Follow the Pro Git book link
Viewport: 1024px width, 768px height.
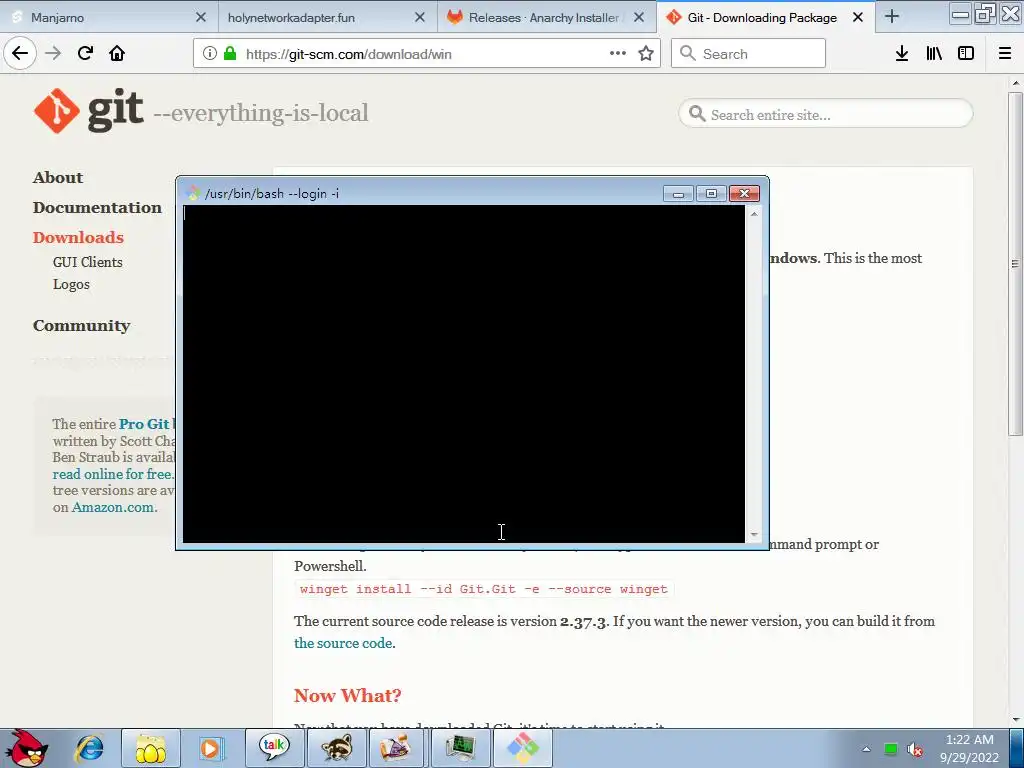[146, 424]
